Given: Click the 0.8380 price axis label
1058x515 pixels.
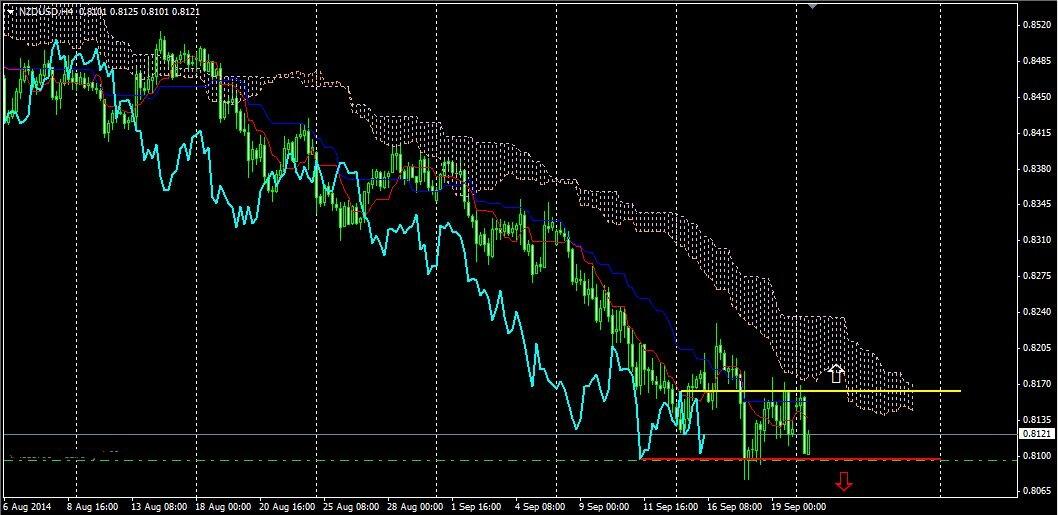Looking at the screenshot, I should pyautogui.click(x=1037, y=168).
